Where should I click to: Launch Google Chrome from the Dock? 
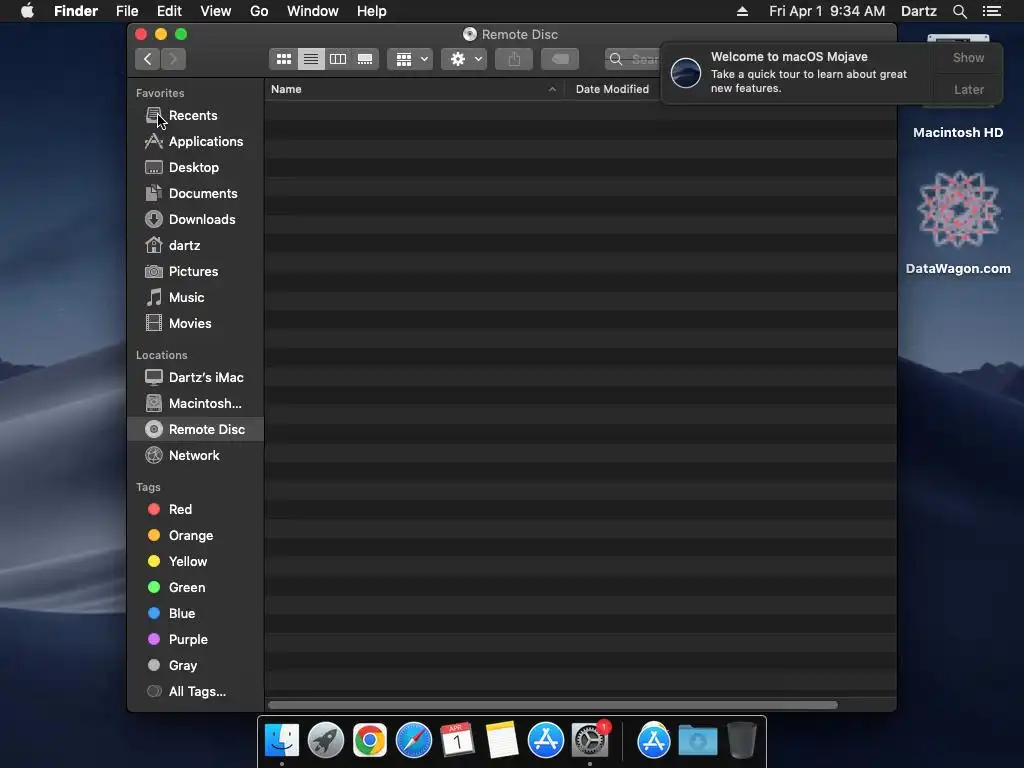tap(370, 741)
